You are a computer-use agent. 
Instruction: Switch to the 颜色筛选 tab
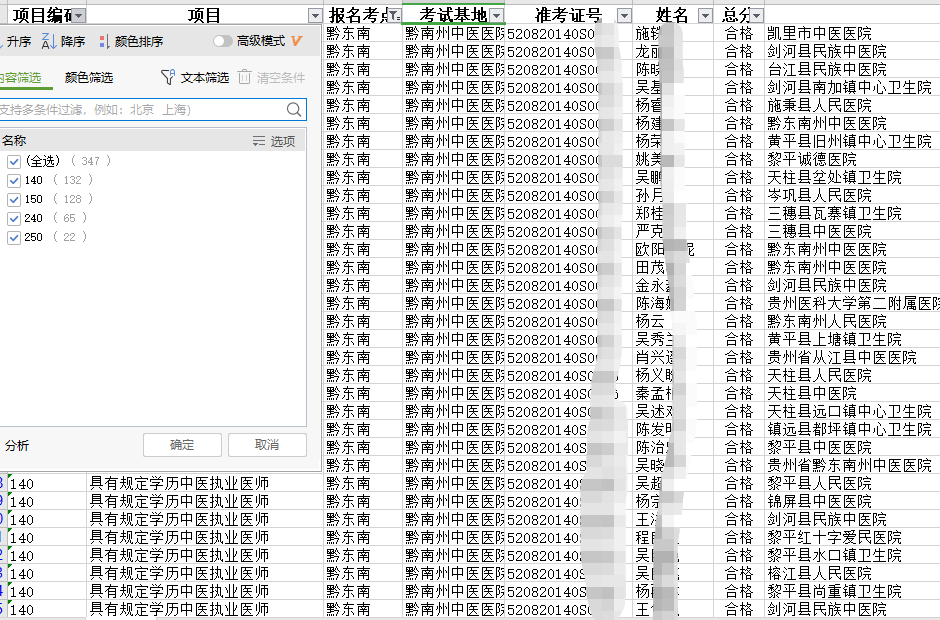tap(89, 78)
